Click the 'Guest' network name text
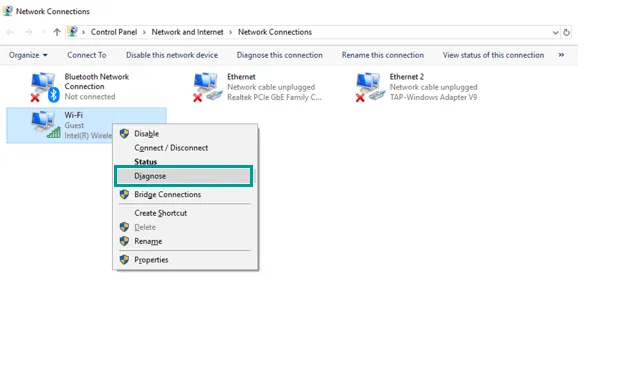 pyautogui.click(x=74, y=125)
